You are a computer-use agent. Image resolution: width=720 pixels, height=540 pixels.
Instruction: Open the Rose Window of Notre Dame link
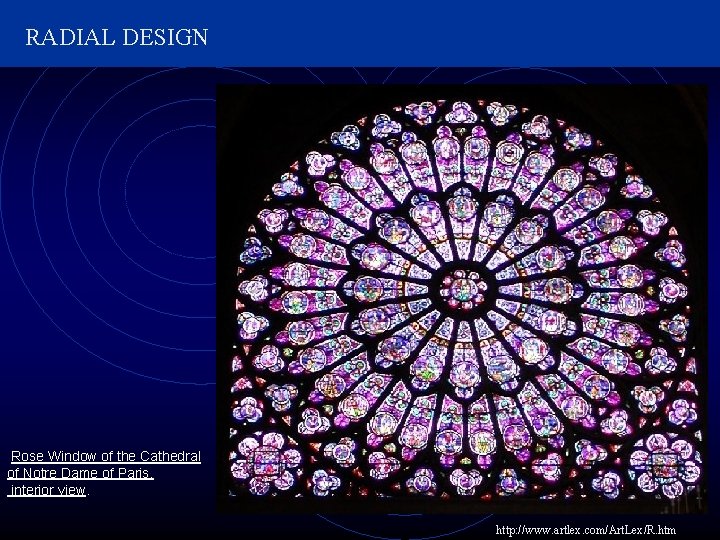pos(104,473)
